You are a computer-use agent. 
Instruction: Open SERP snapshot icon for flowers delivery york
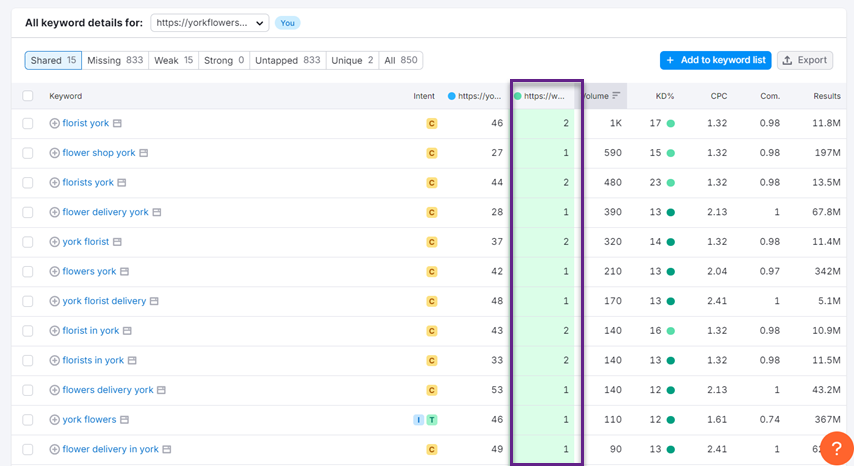[x=161, y=390]
